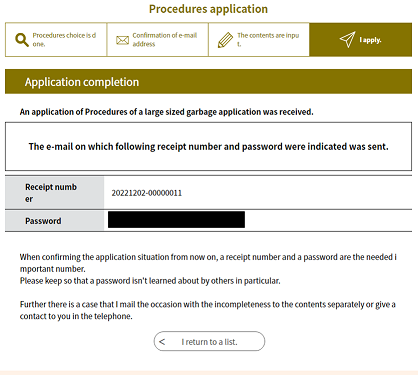
Task: Click 'I return to a list.' button
Action: (209, 341)
